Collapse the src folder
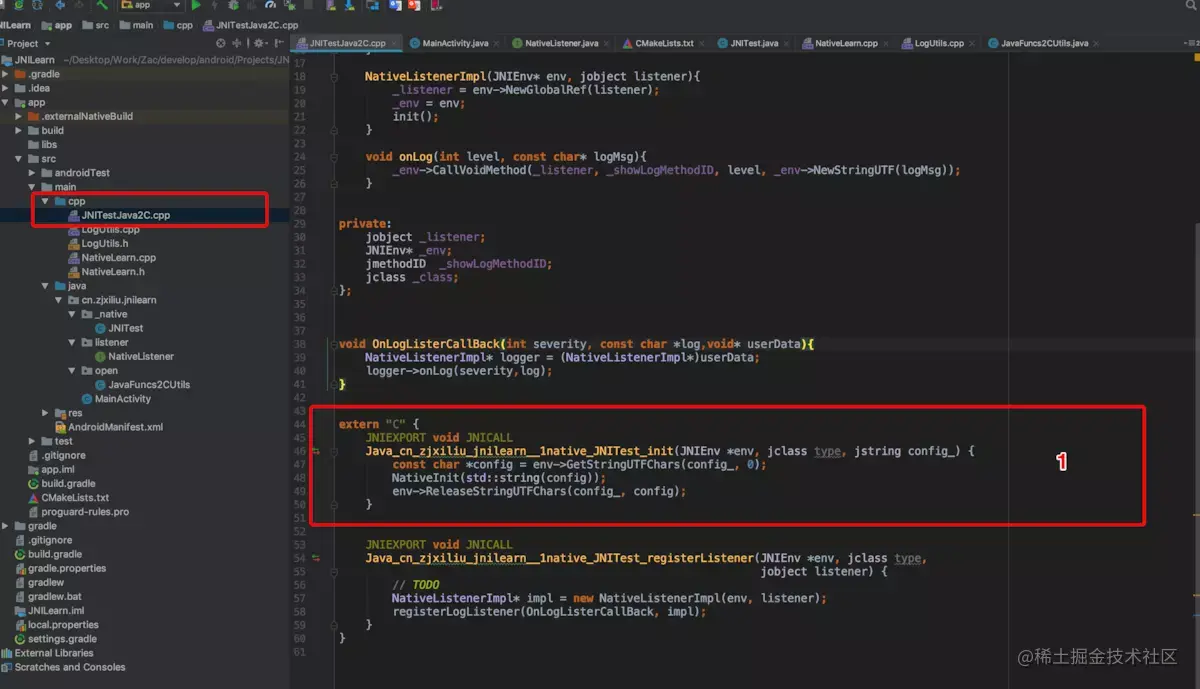The height and width of the screenshot is (689, 1200). [19, 158]
